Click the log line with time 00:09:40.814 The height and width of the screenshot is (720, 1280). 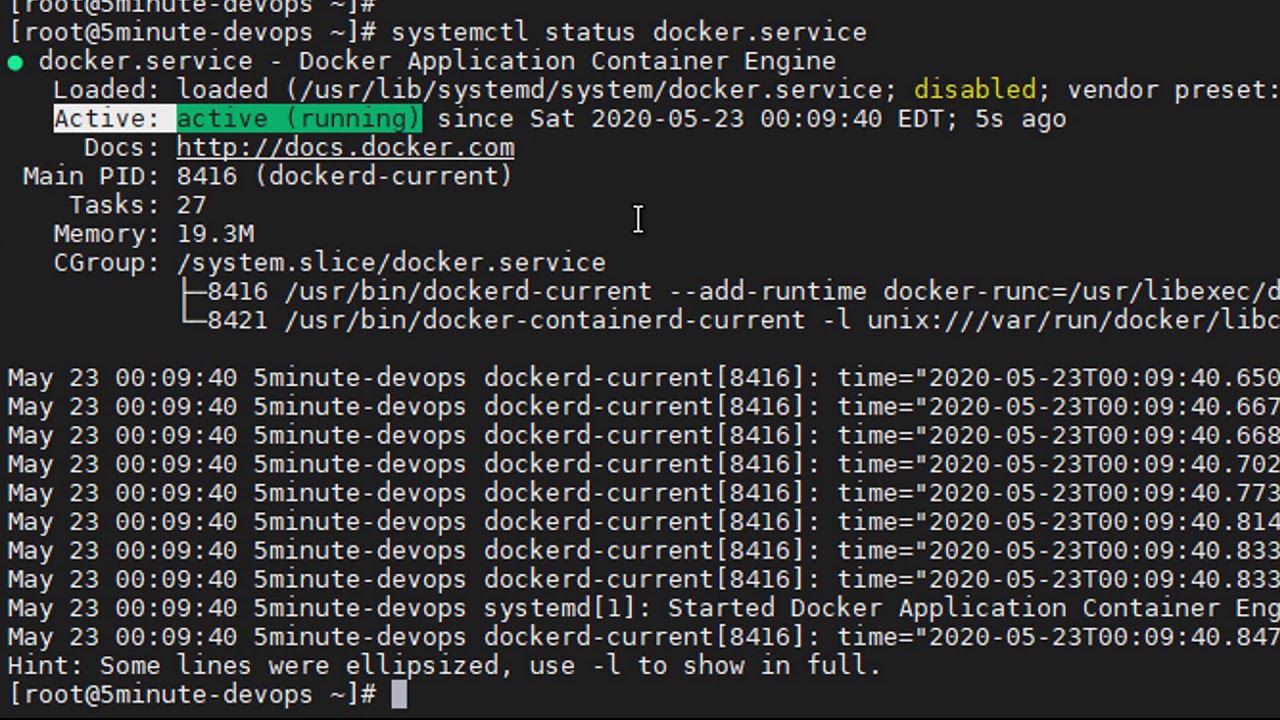pos(643,522)
